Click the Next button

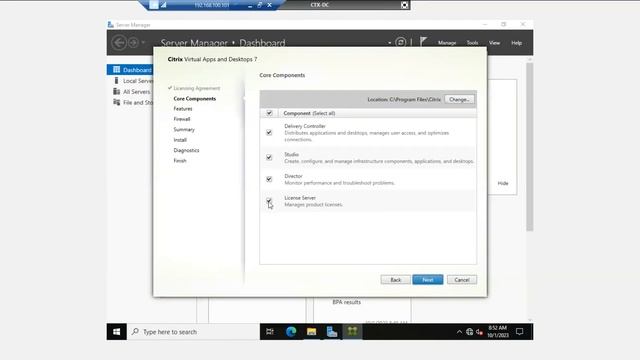(428, 280)
